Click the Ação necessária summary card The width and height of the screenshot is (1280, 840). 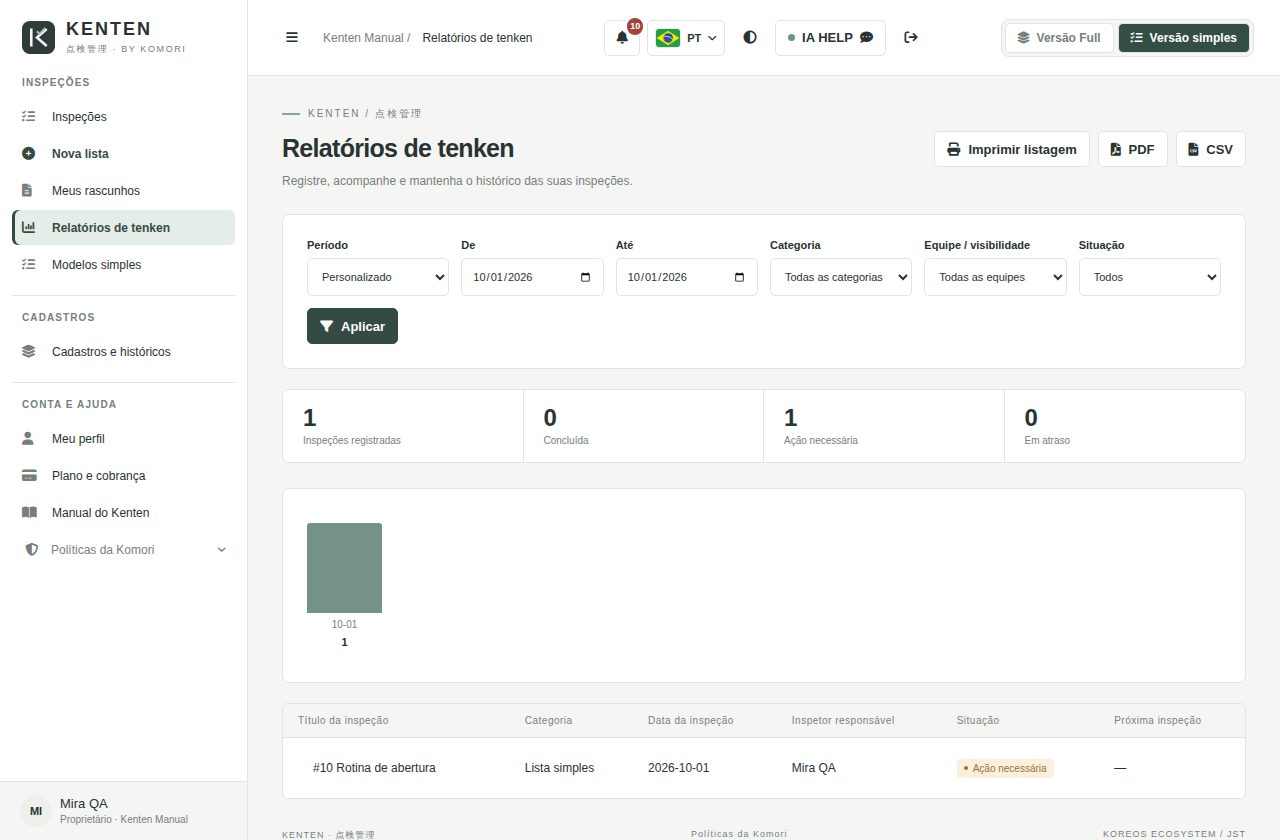(884, 426)
